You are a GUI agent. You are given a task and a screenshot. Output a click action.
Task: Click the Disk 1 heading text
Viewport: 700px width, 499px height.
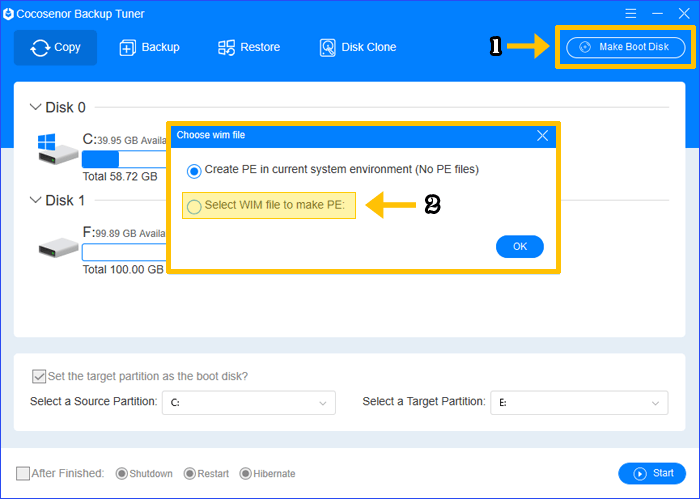[65, 200]
